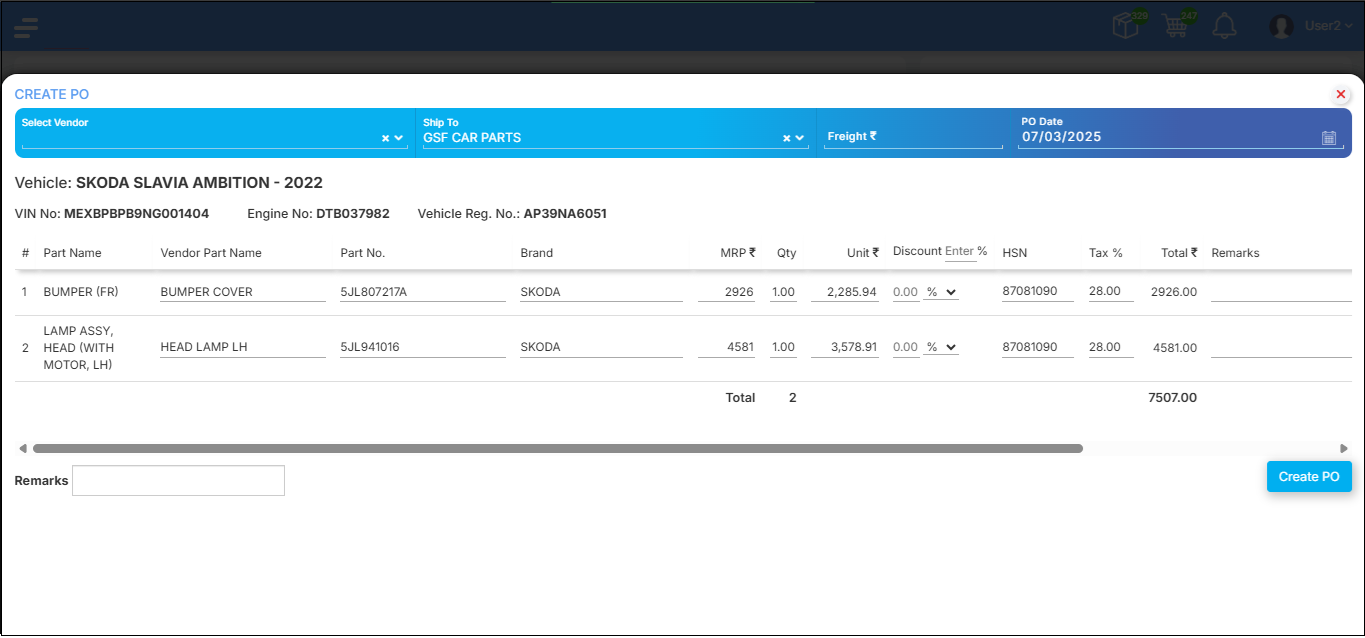This screenshot has width=1365, height=638.
Task: Edit brand SKODA for head lamp row
Action: 601,347
